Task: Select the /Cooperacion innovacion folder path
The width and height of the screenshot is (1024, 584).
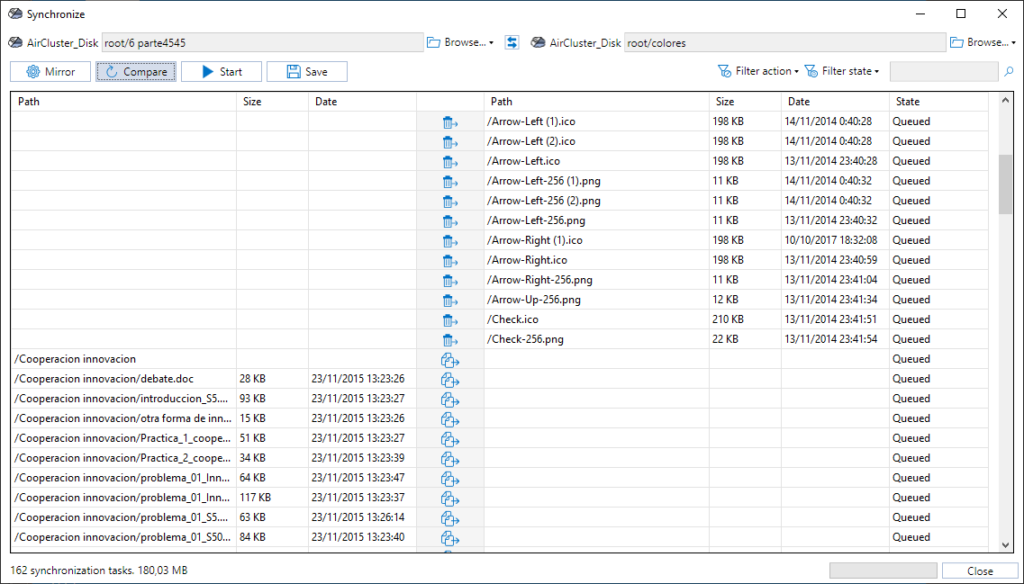Action: click(x=75, y=359)
